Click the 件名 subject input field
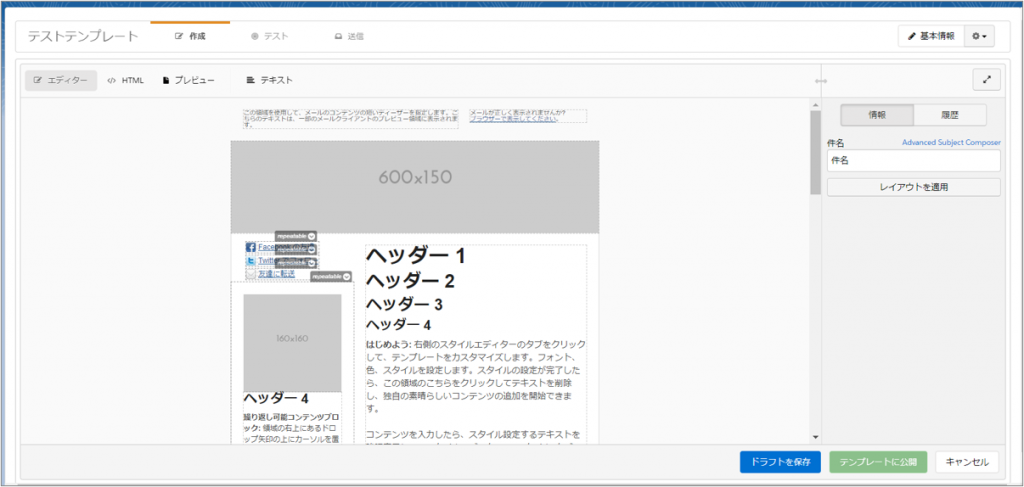Screen dimensions: 1024x487 click(913, 160)
